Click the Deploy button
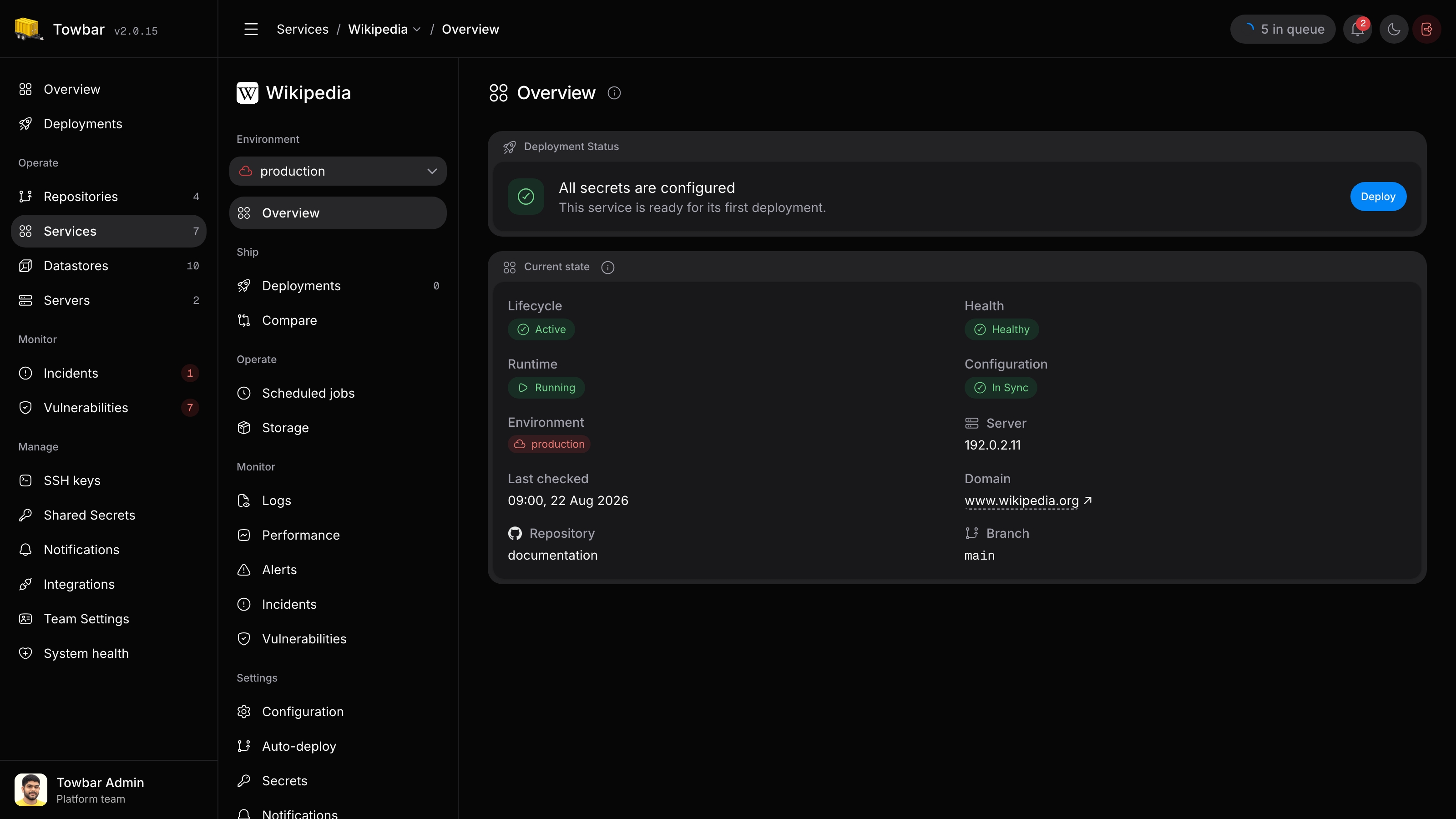This screenshot has height=819, width=1456. tap(1378, 197)
